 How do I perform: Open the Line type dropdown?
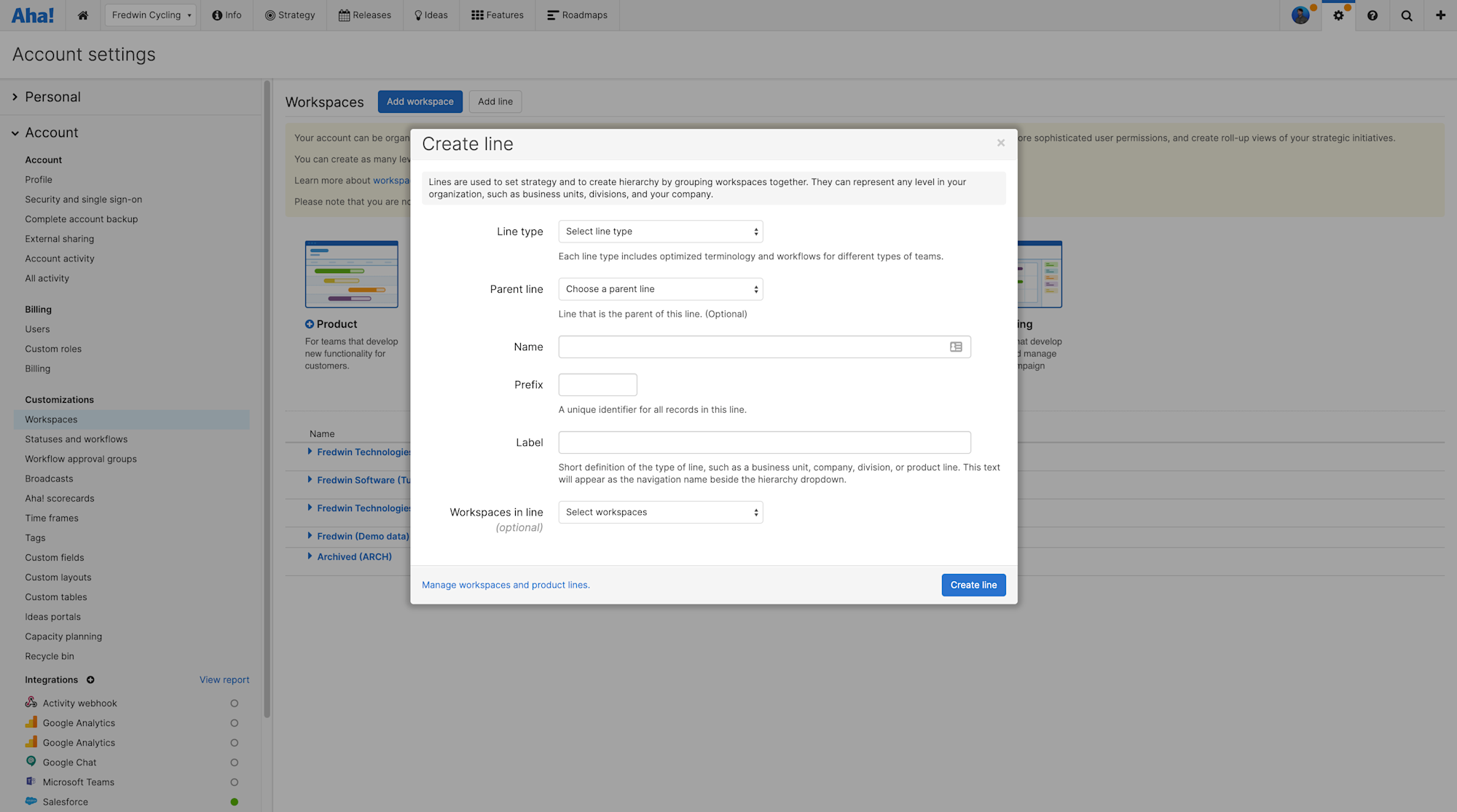660,232
